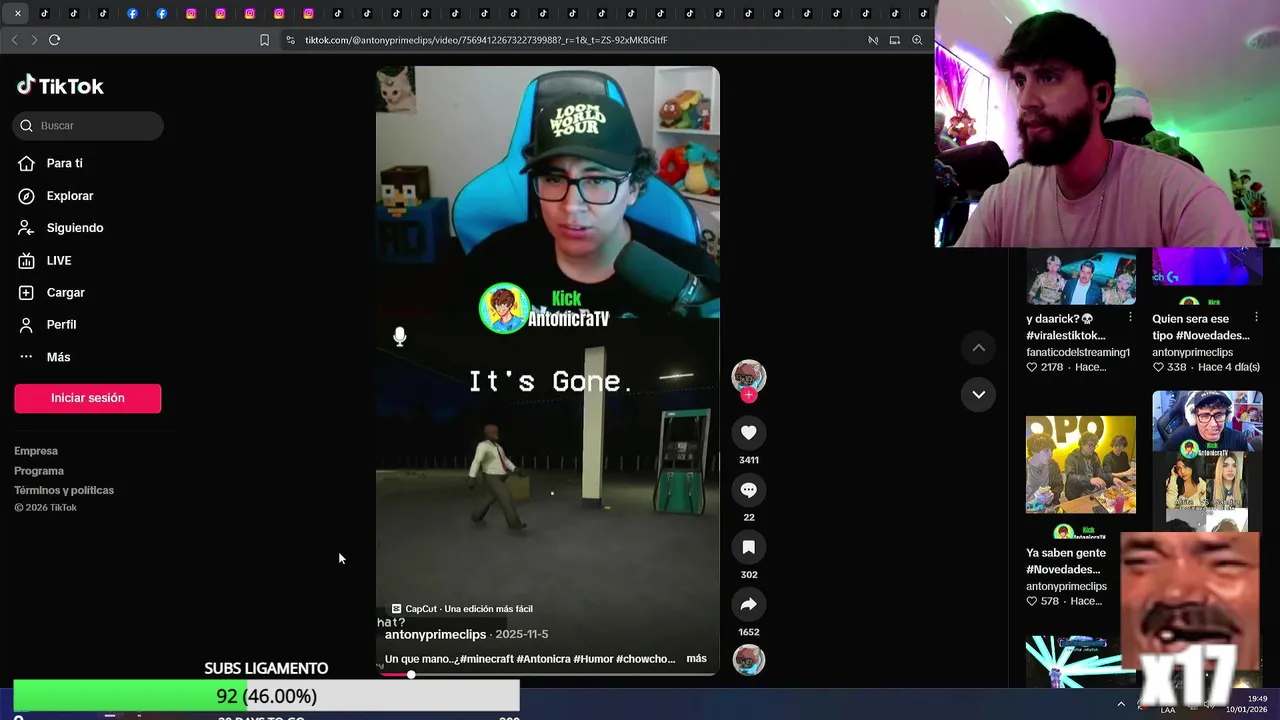1280x720 pixels.
Task: Expand the Programa footer section
Action: [39, 471]
